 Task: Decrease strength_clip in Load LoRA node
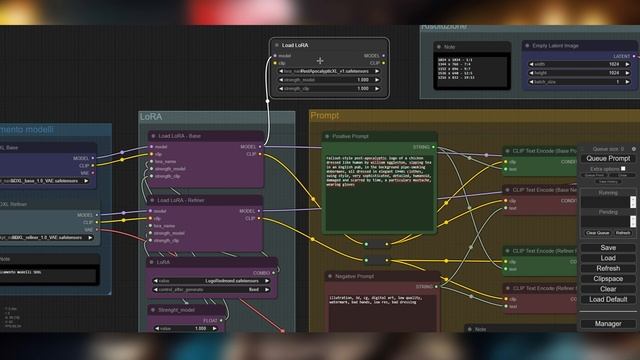(x=281, y=88)
